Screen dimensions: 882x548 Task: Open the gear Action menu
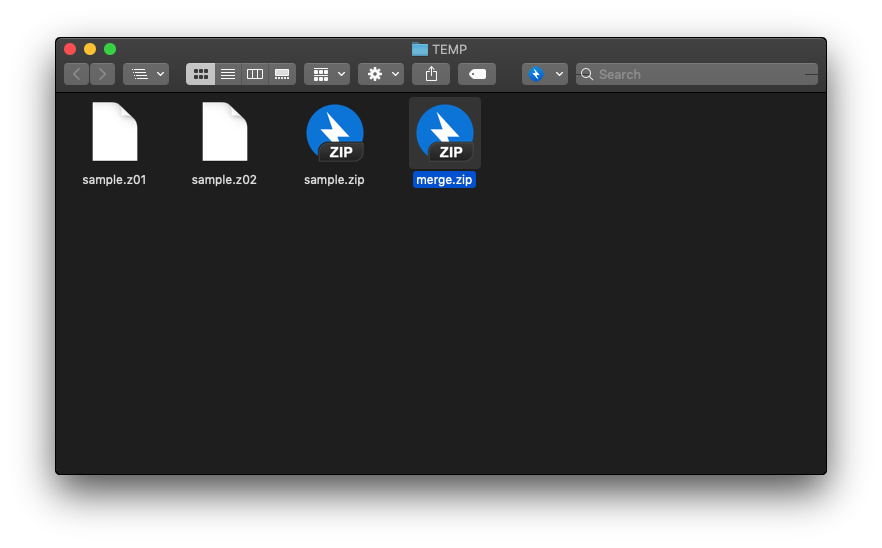tap(381, 74)
